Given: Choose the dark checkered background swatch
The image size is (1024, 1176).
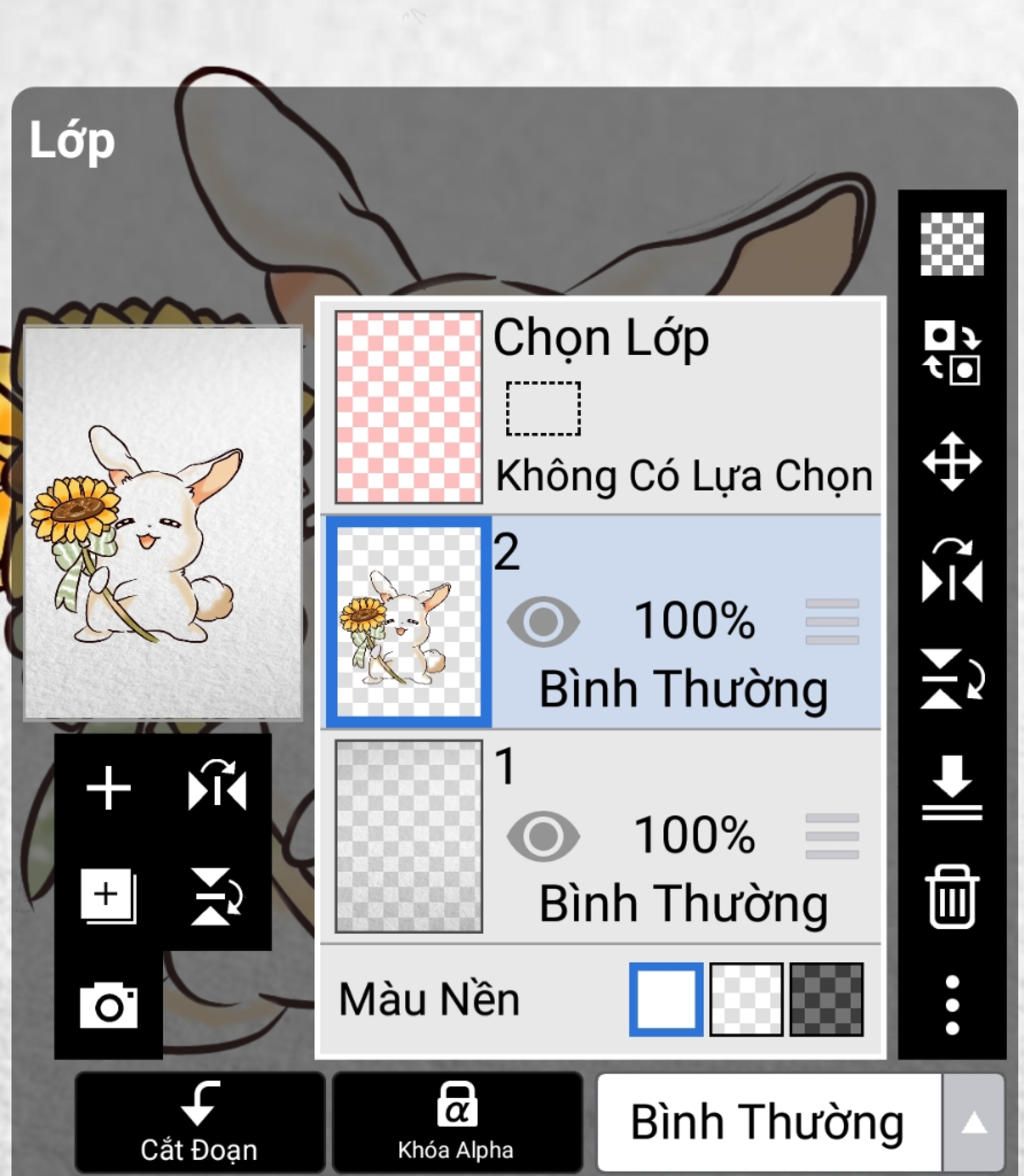Looking at the screenshot, I should point(827,1000).
